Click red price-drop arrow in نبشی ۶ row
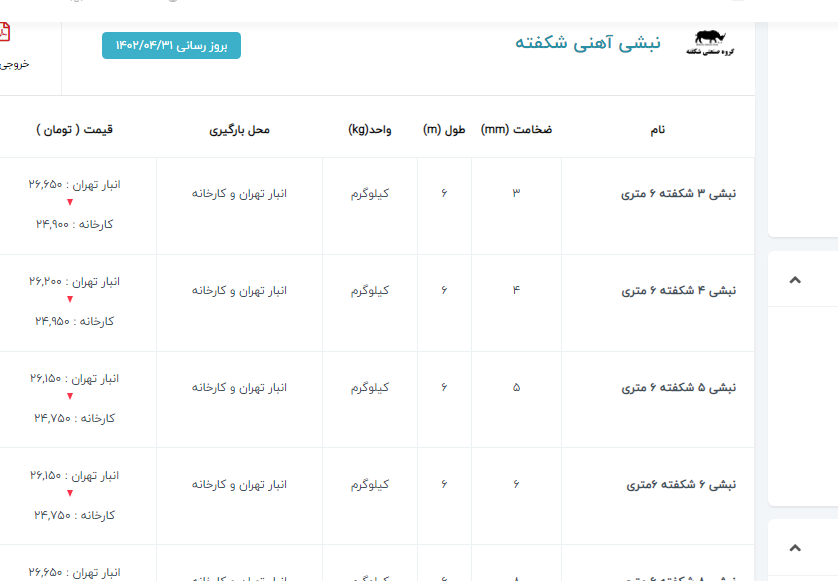 [70, 493]
